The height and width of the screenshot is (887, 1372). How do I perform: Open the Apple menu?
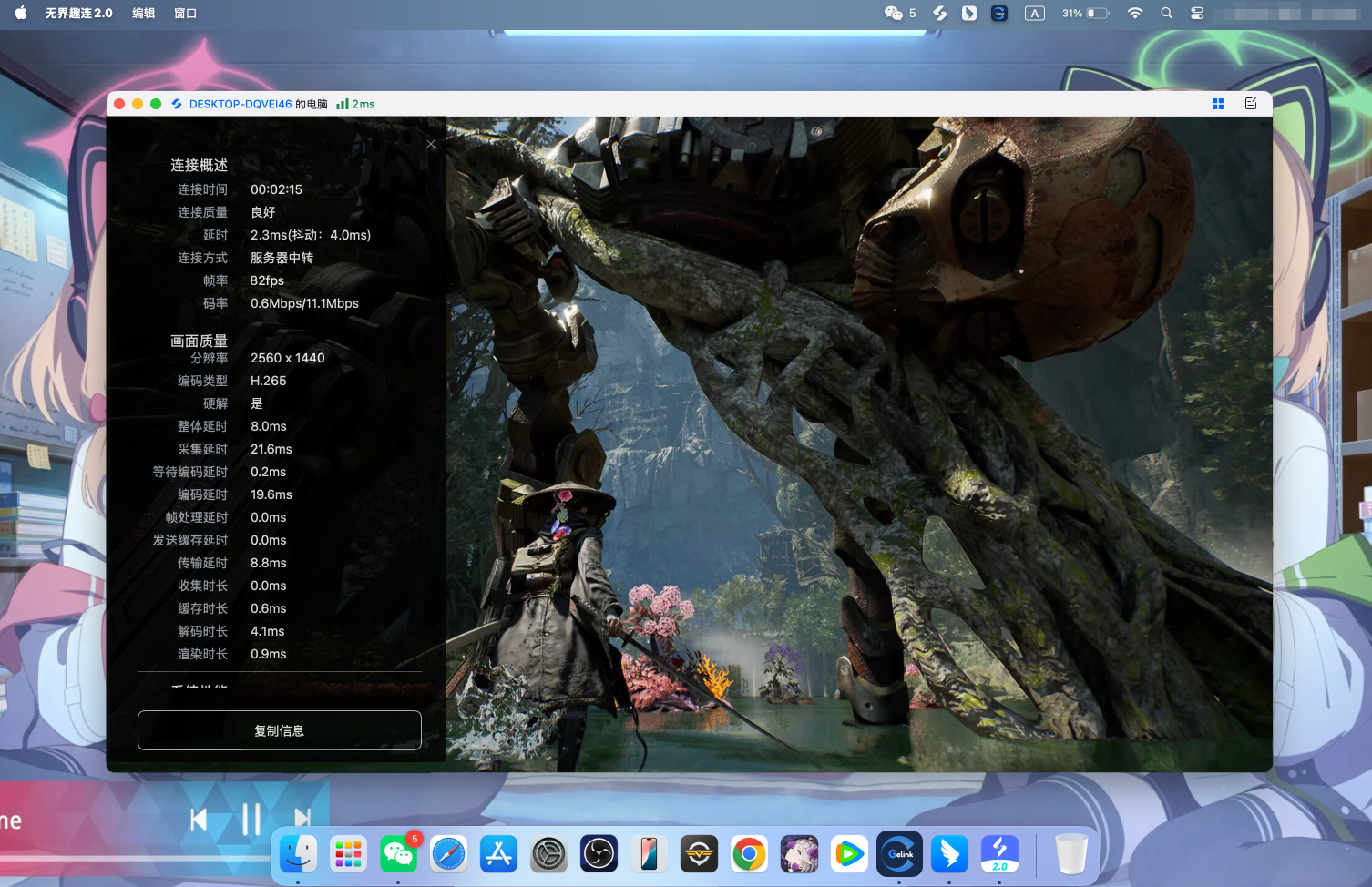point(21,13)
